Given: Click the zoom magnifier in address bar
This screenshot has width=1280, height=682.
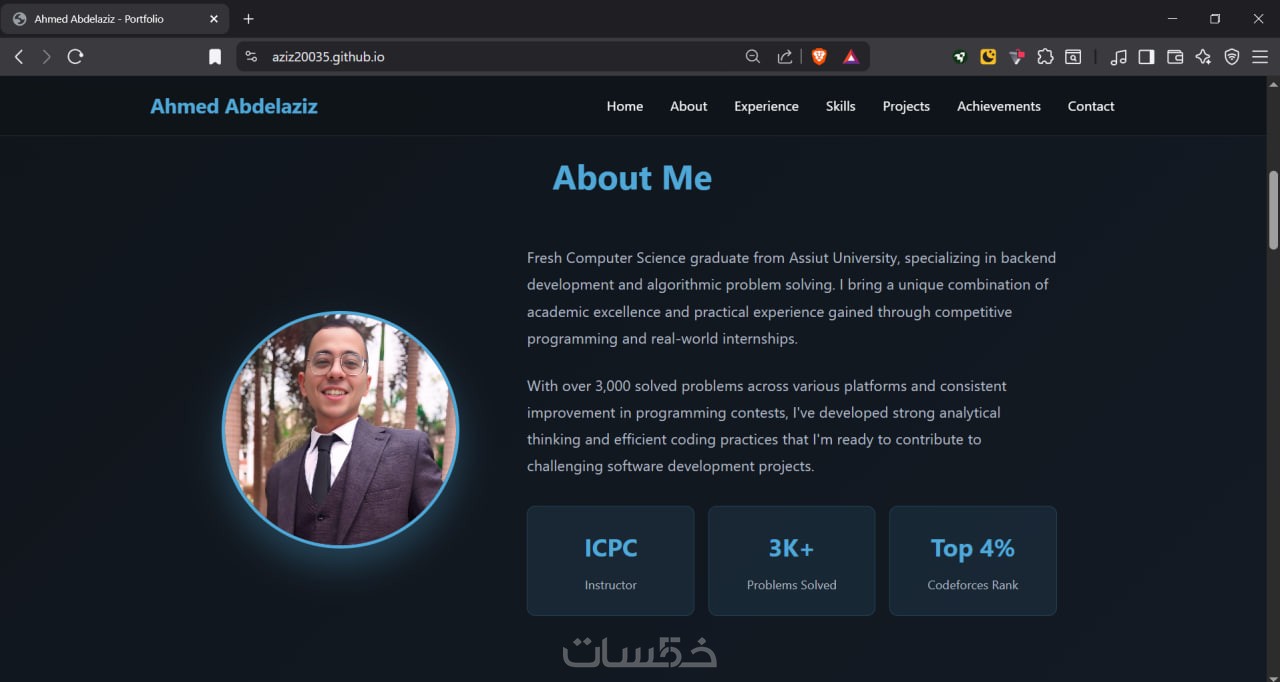Looking at the screenshot, I should click(753, 57).
